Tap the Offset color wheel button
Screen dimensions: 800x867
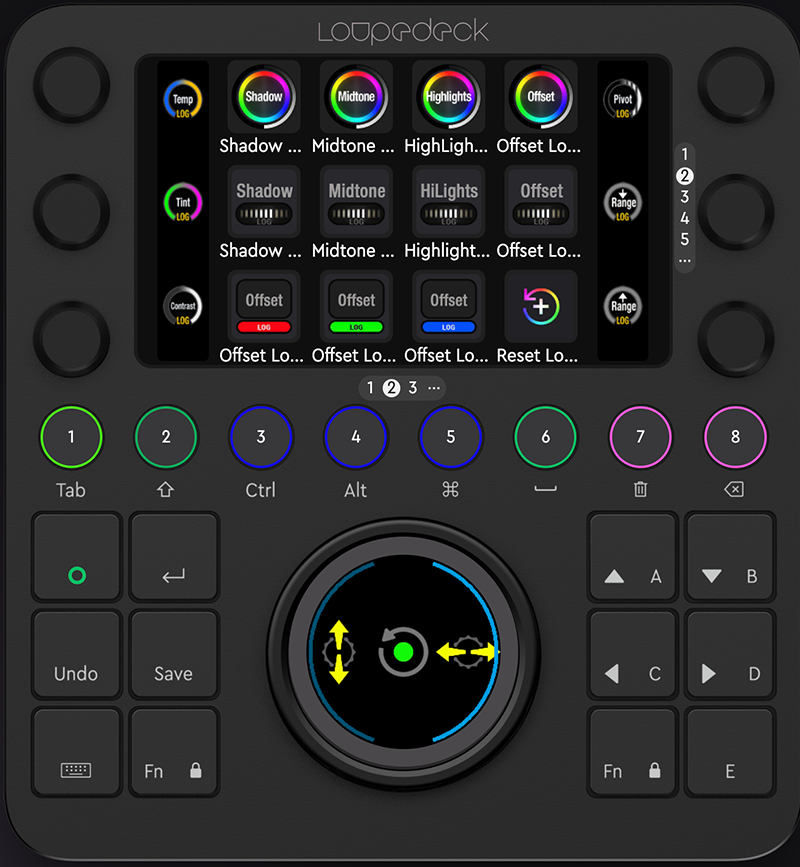click(541, 97)
